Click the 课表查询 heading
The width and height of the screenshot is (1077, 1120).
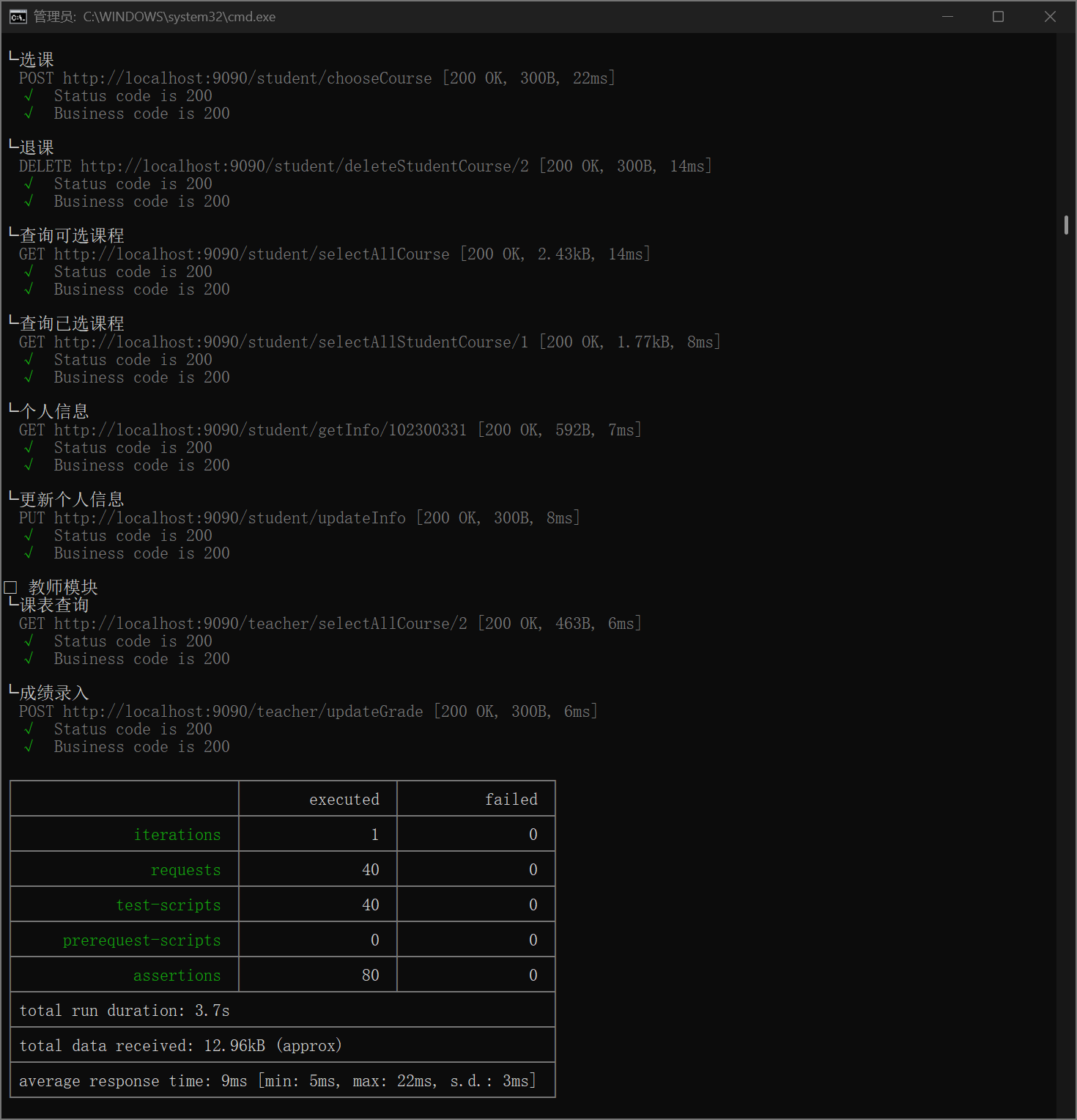pos(54,605)
